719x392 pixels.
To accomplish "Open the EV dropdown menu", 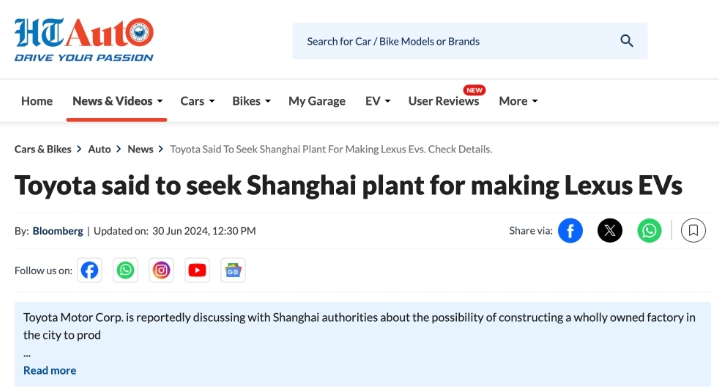I will 378,101.
